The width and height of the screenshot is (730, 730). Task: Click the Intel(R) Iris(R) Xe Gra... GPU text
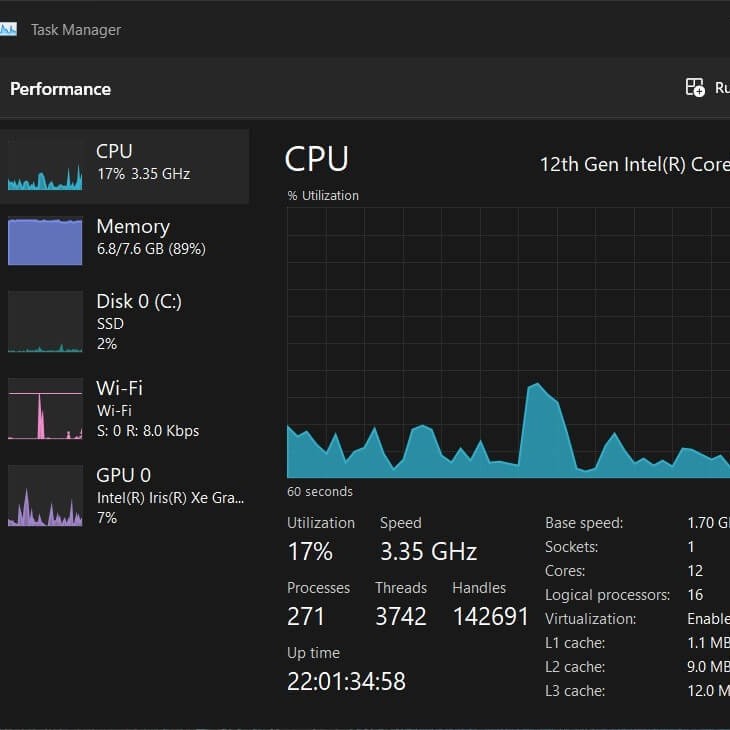pos(170,498)
